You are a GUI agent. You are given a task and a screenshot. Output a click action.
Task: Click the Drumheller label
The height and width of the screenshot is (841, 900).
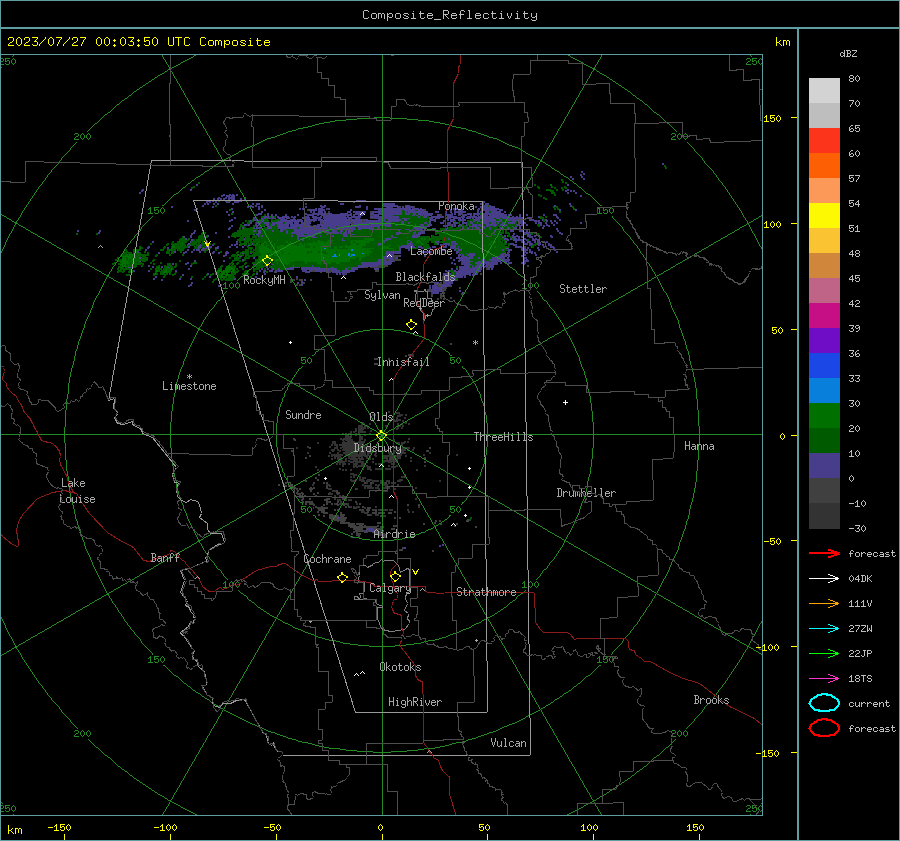586,493
